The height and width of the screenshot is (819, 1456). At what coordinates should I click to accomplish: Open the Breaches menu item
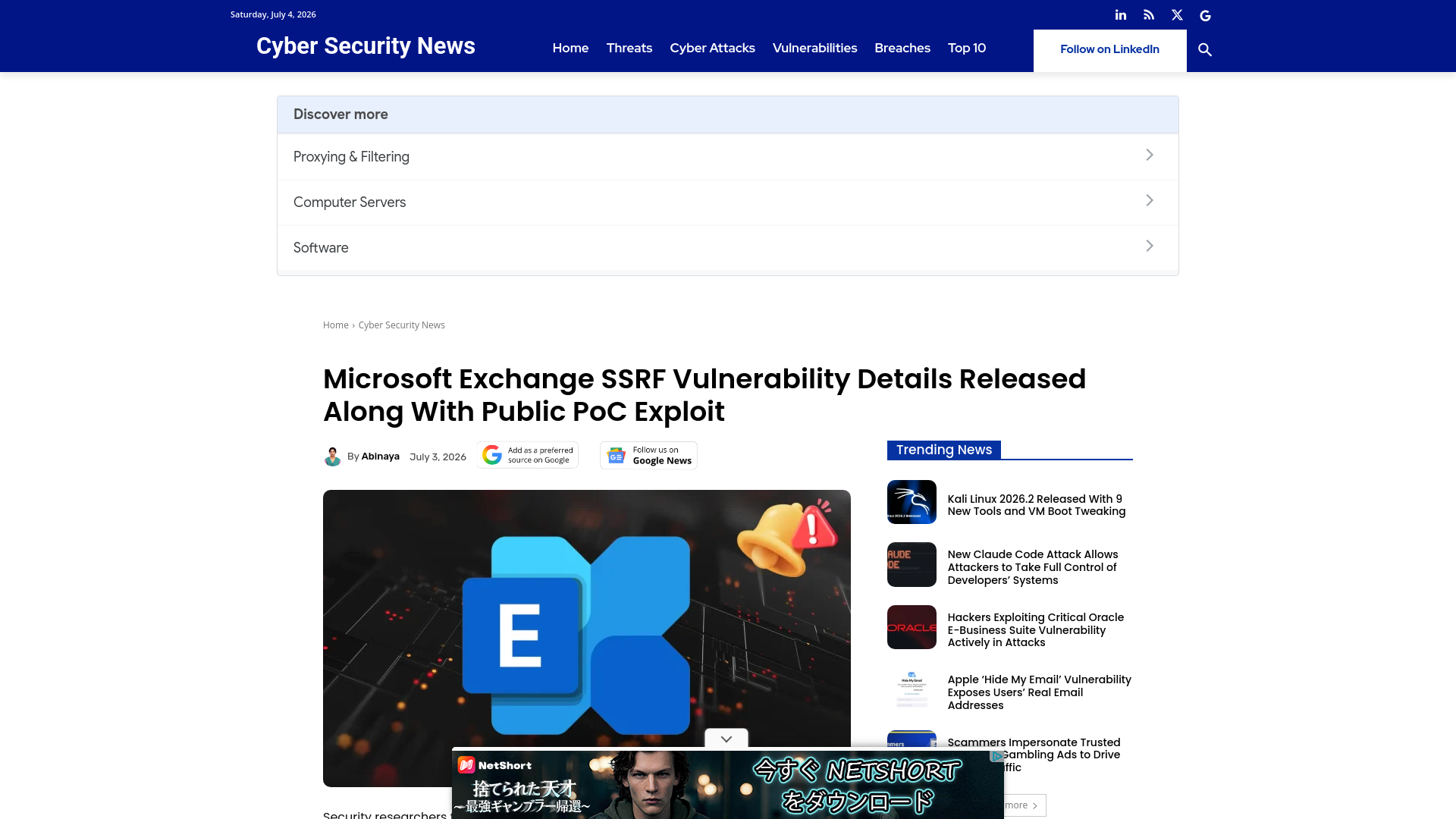902,48
